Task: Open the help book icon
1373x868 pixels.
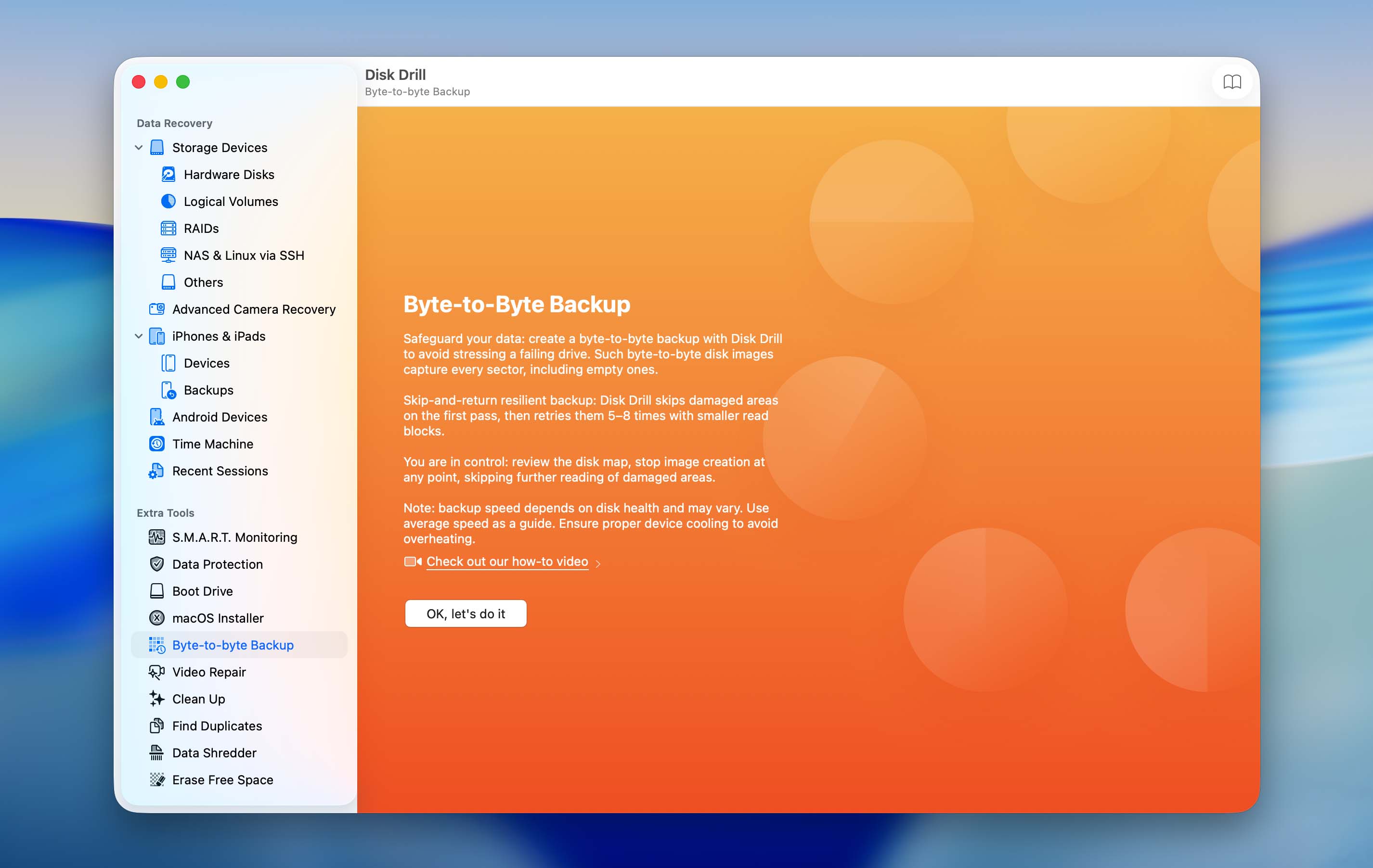Action: coord(1232,82)
